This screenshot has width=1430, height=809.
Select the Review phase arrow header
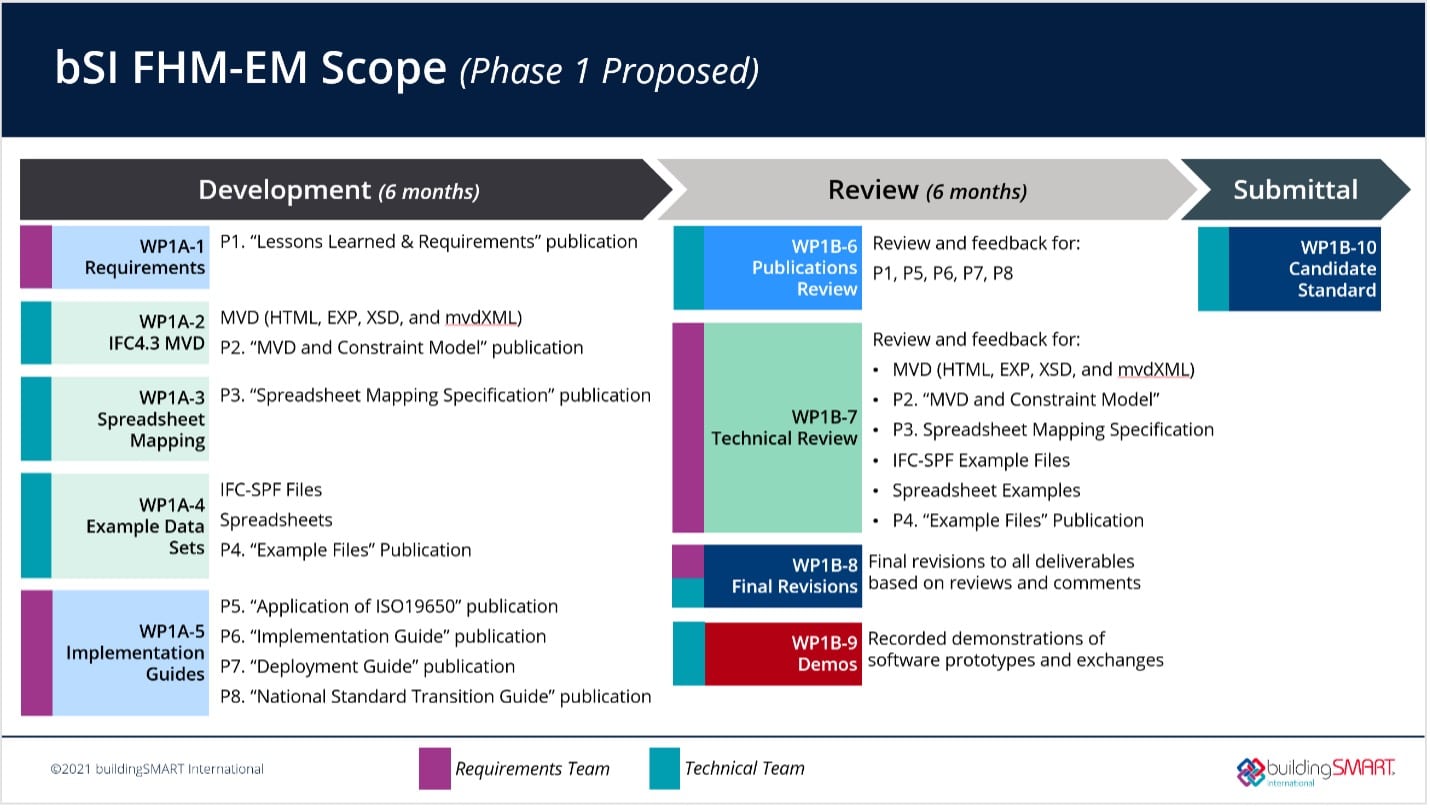[x=925, y=190]
